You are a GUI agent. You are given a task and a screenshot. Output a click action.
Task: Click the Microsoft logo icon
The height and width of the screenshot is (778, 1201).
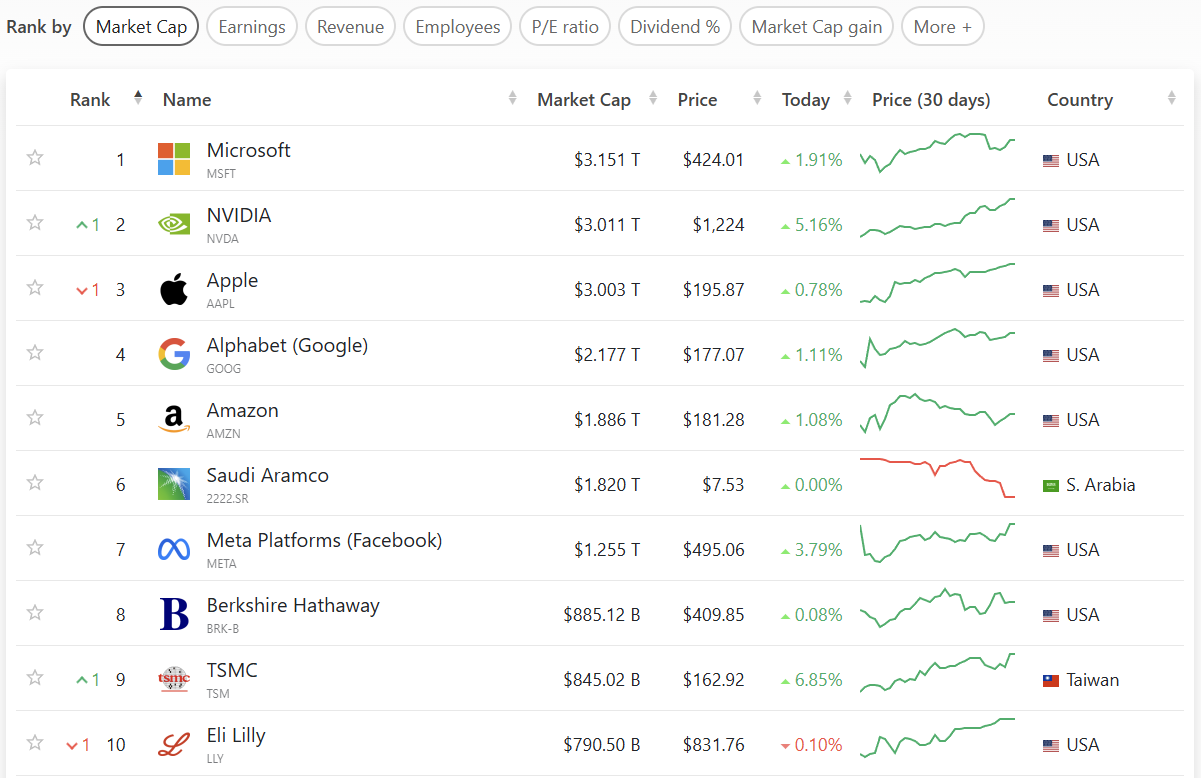click(x=174, y=159)
